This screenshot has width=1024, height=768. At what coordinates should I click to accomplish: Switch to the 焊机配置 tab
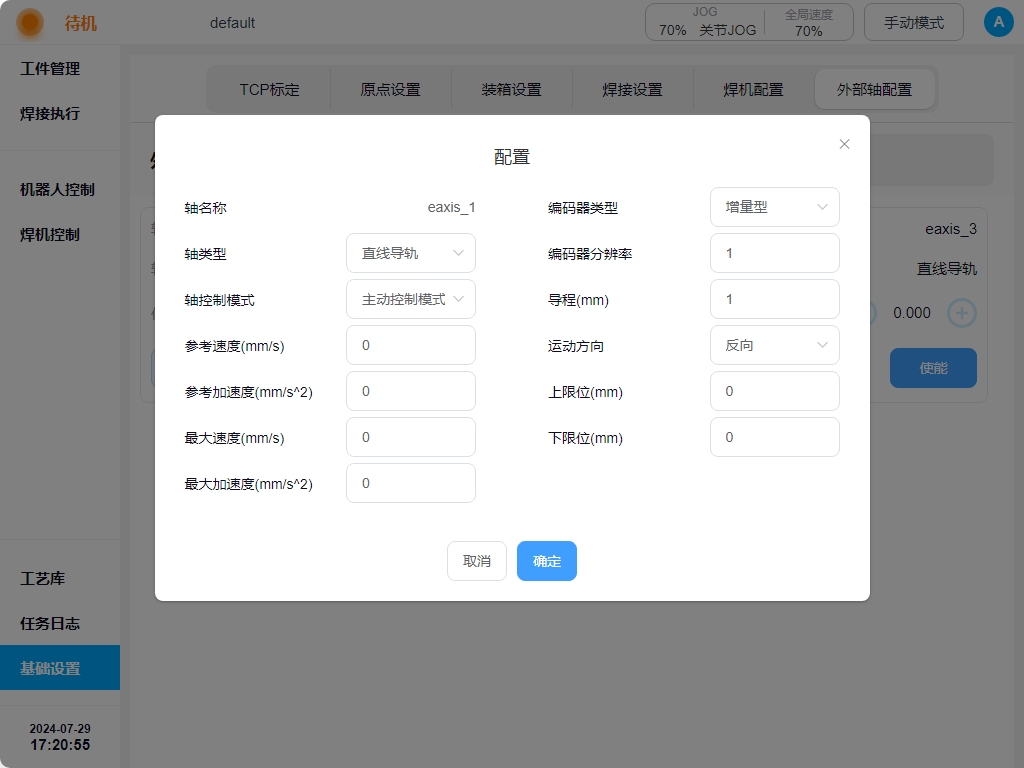pos(753,89)
